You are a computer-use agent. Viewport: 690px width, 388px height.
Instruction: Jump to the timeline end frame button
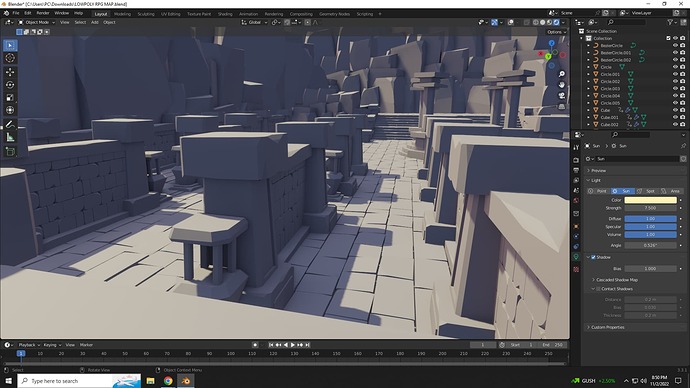[307, 345]
